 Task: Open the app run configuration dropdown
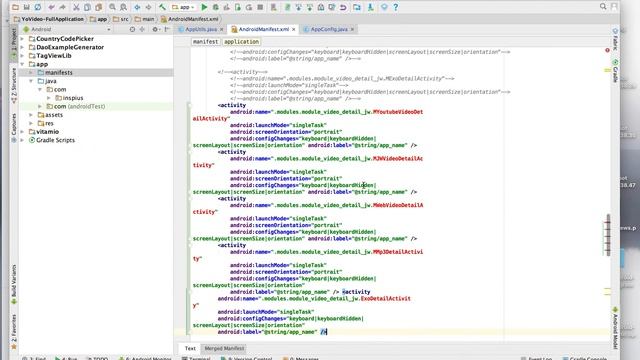(x=183, y=7)
